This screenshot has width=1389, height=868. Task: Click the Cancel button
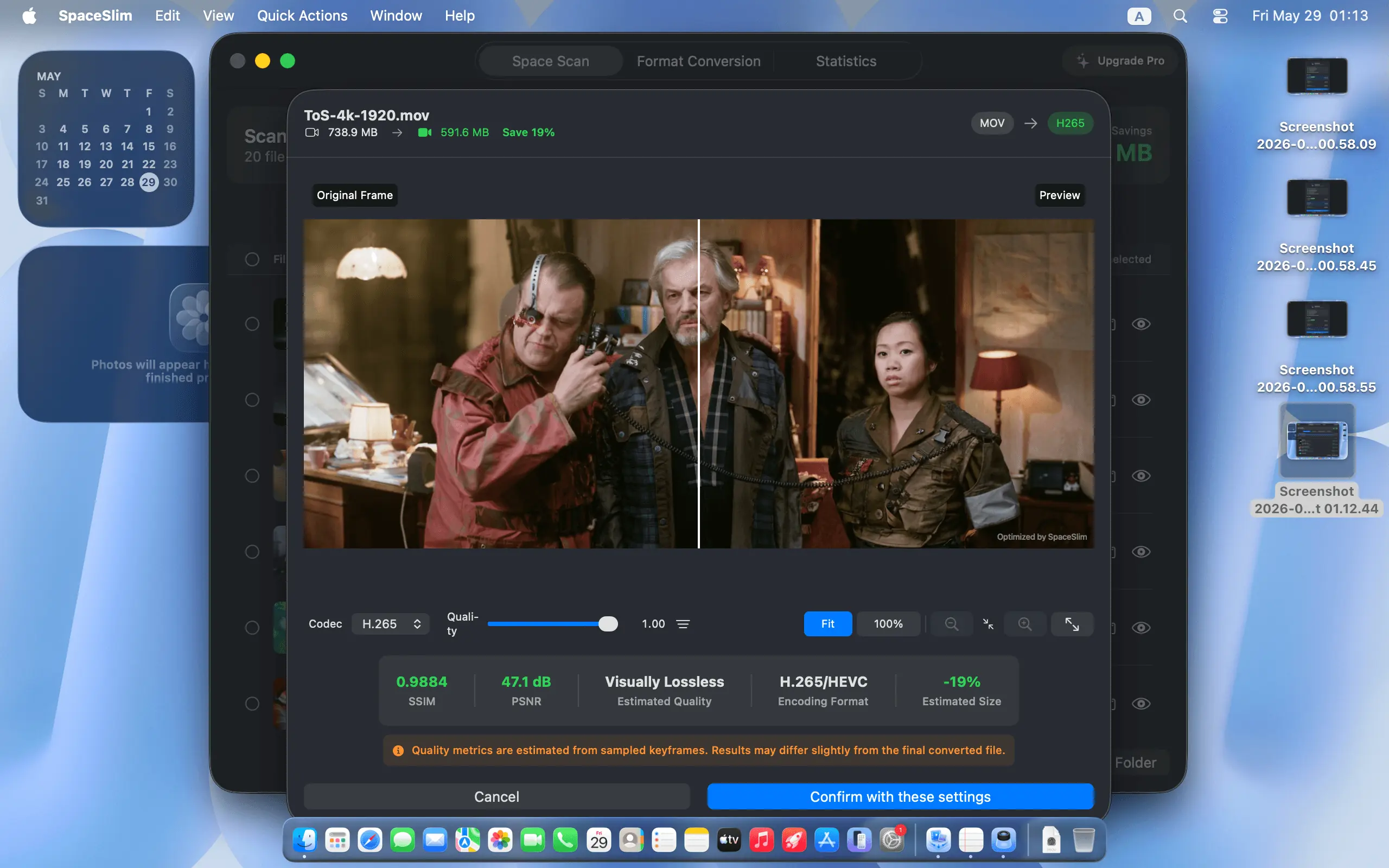(496, 796)
